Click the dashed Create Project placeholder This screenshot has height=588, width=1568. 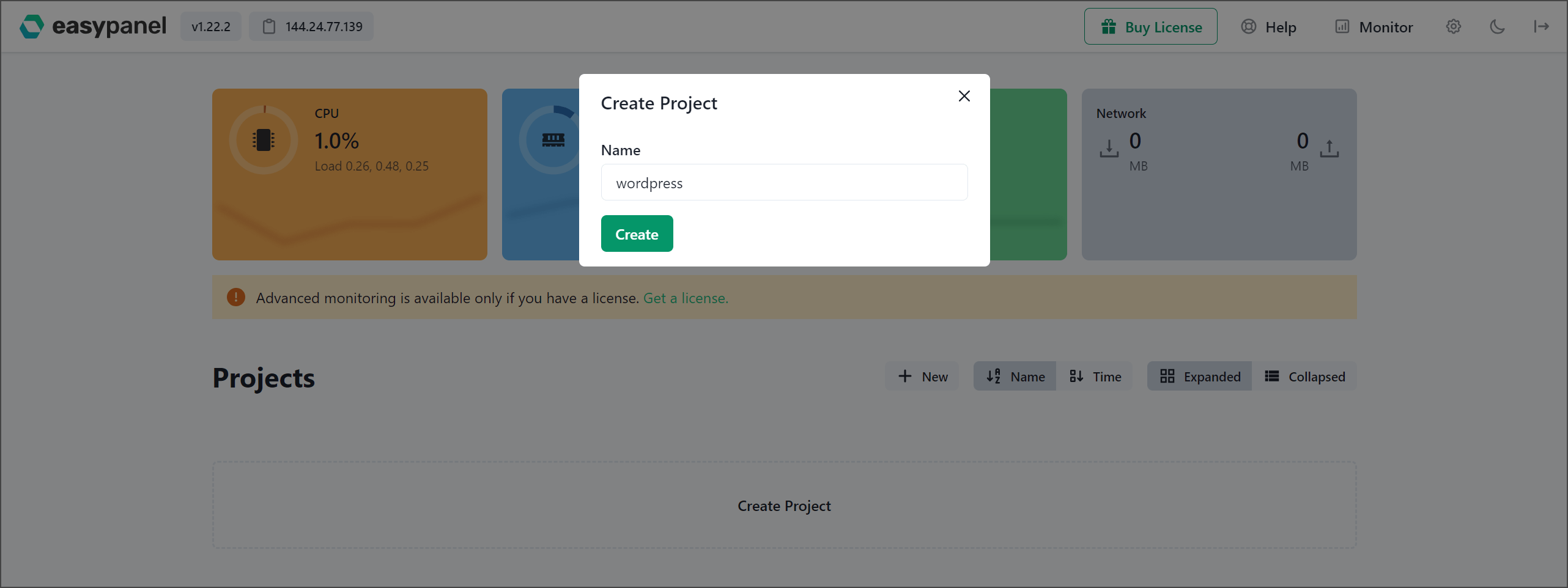click(784, 505)
